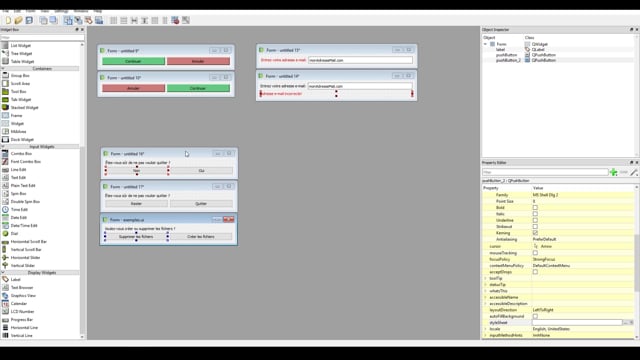Break the current layout

coord(175,20)
